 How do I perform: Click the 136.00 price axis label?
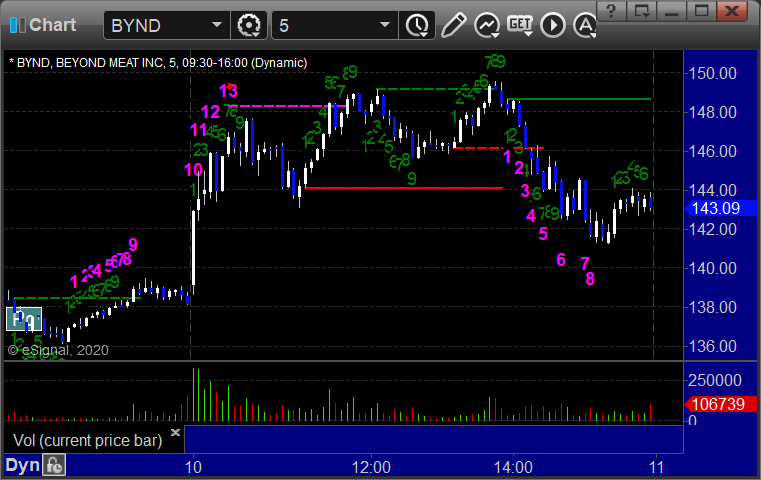point(712,346)
